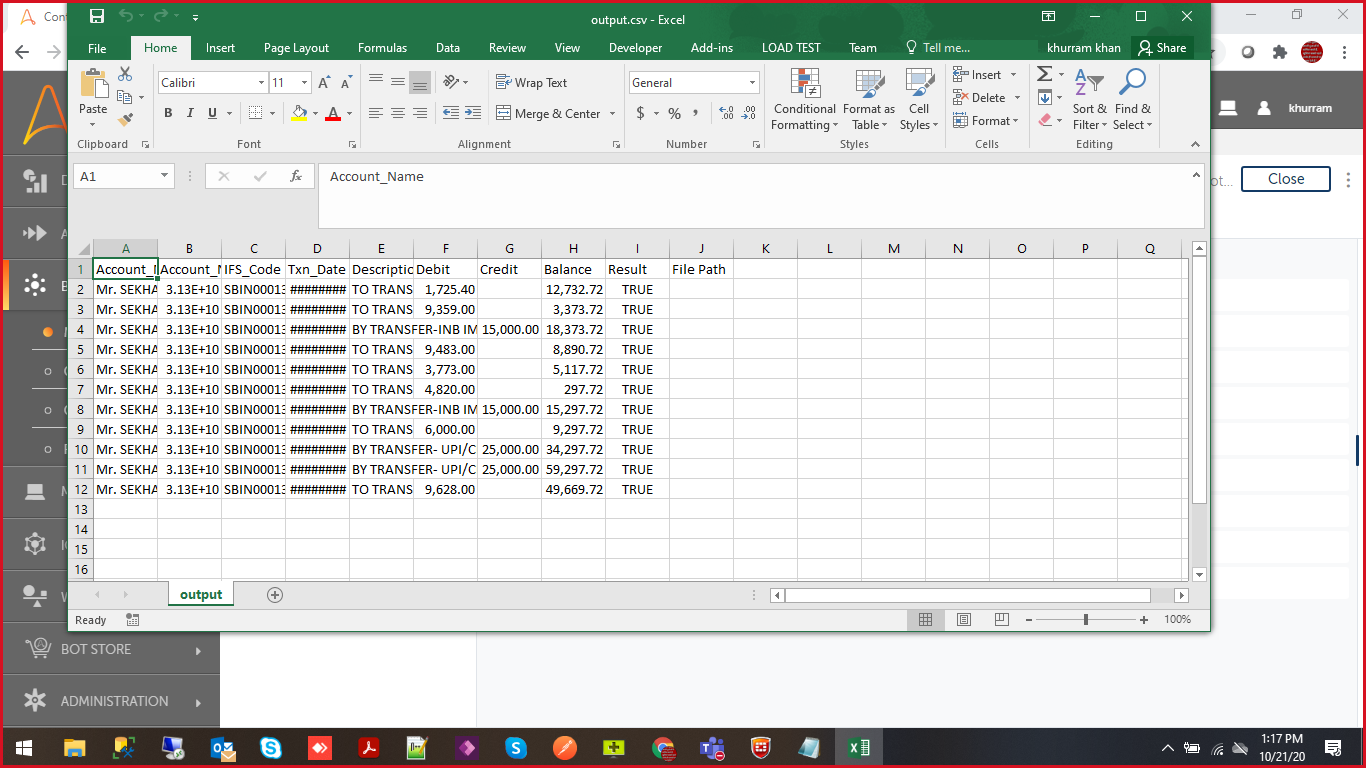Toggle Wrap Text for the cell
The height and width of the screenshot is (768, 1366).
tap(531, 83)
